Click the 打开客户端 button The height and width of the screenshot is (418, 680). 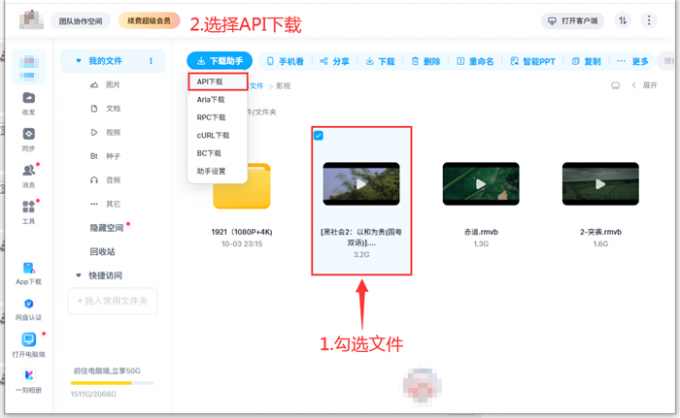(x=572, y=21)
